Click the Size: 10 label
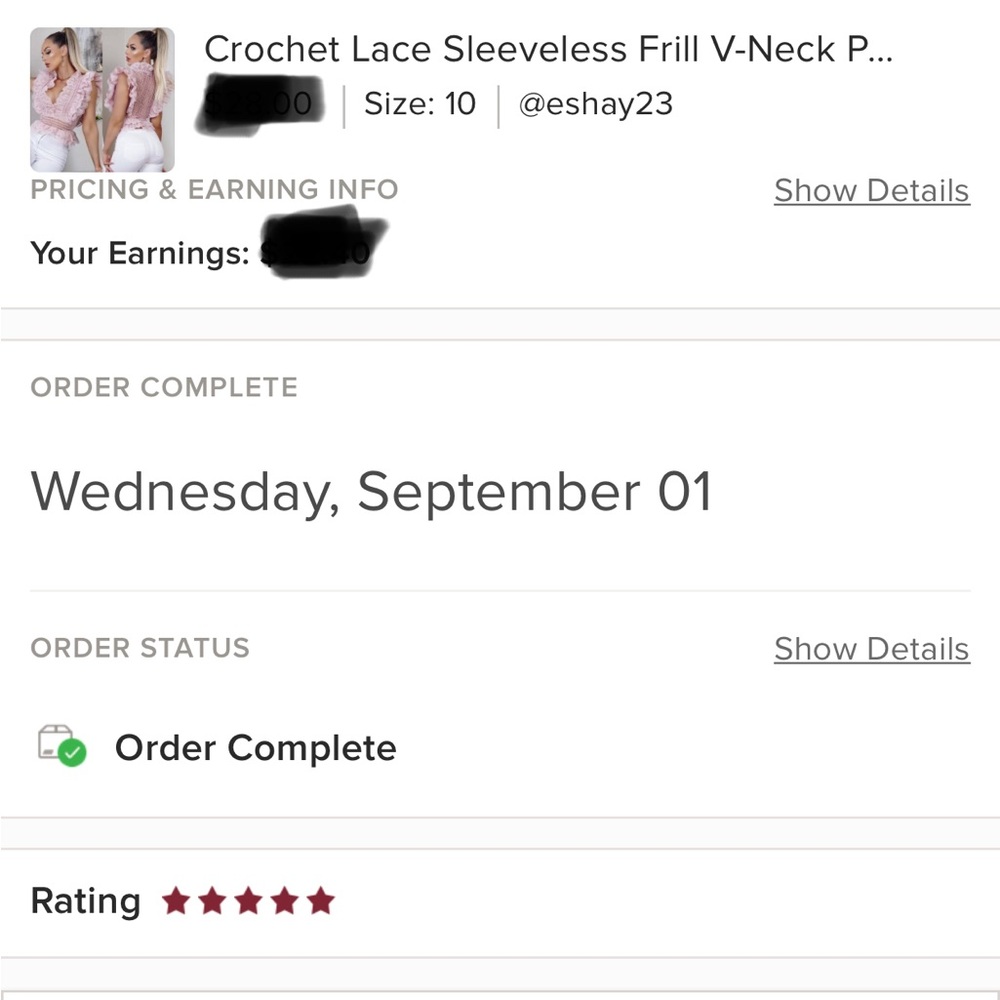 [420, 103]
